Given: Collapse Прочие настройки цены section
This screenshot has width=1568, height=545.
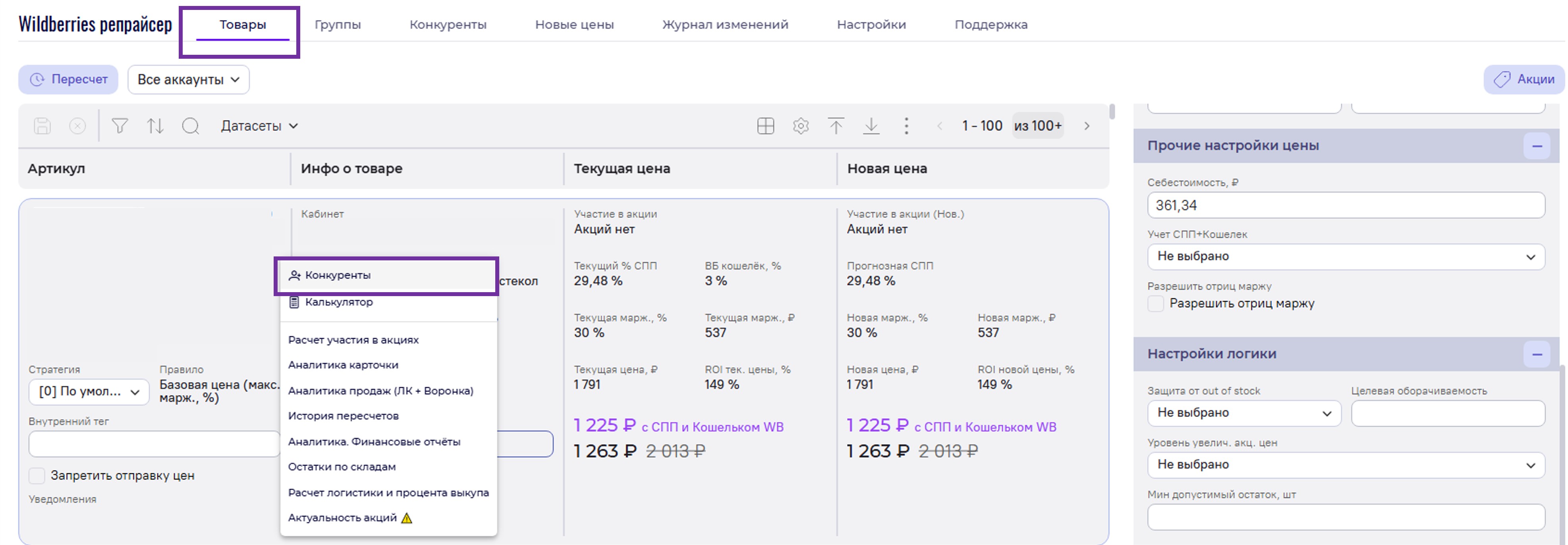Looking at the screenshot, I should 1536,146.
